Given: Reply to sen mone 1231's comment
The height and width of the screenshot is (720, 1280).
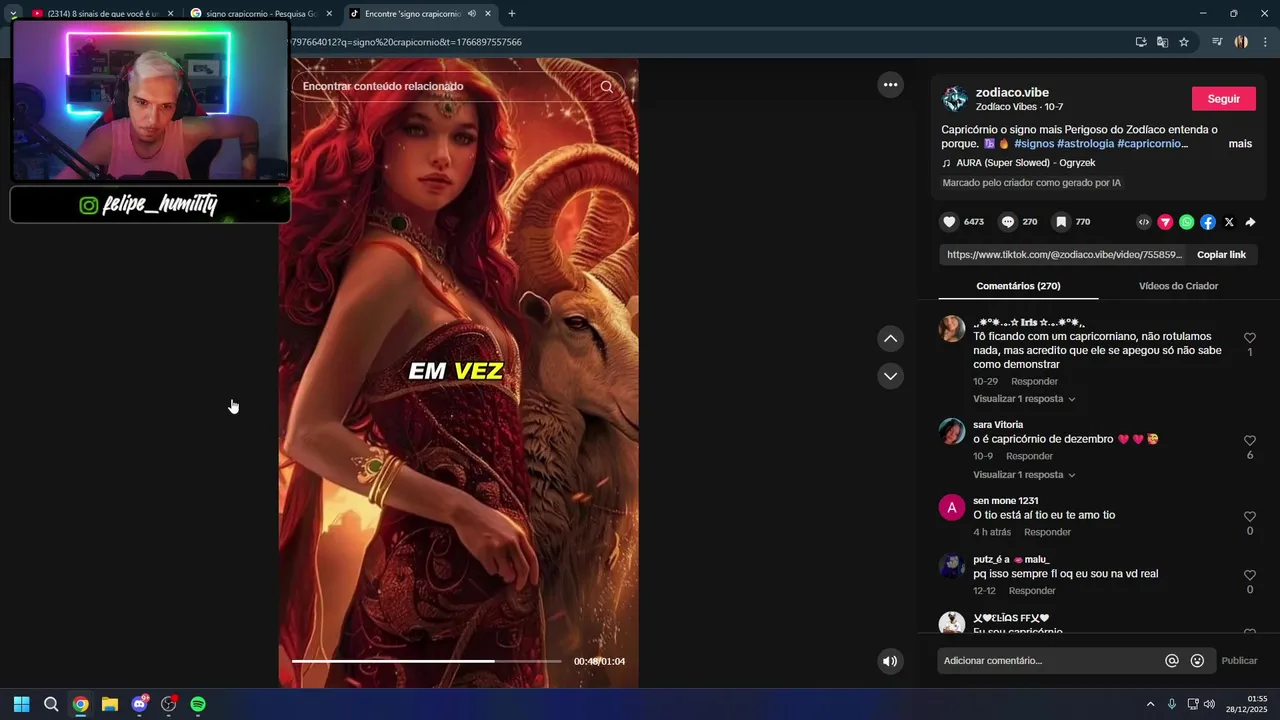Looking at the screenshot, I should pyautogui.click(x=1047, y=532).
